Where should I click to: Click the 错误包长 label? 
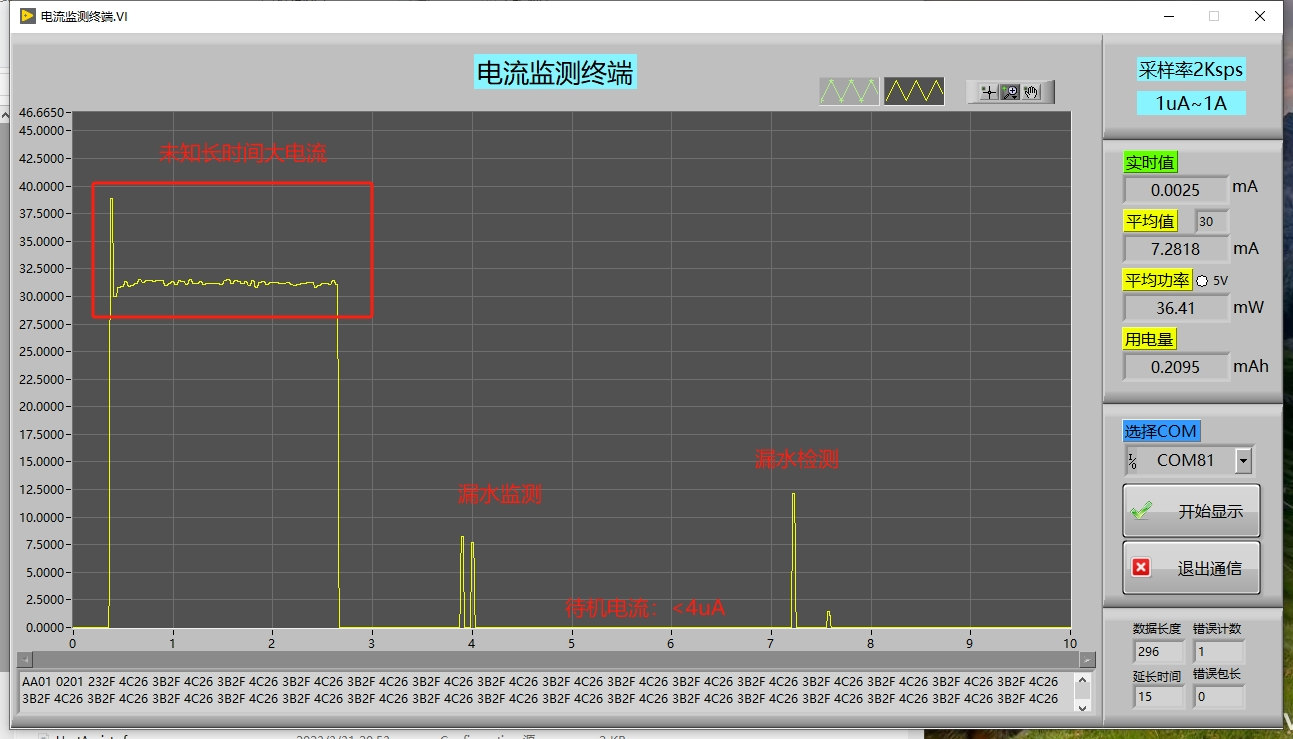1217,675
